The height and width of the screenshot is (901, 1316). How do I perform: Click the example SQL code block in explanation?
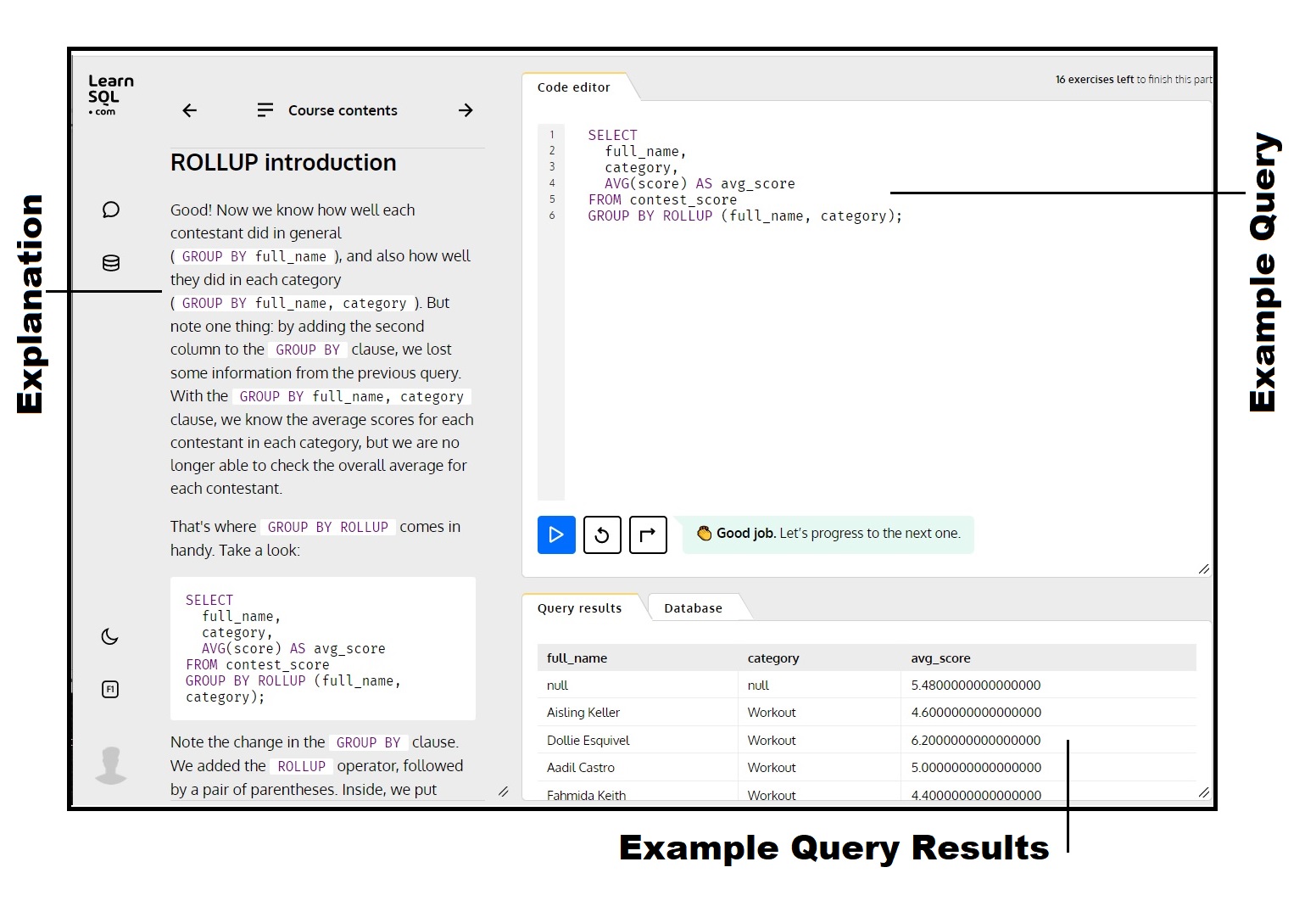pyautogui.click(x=323, y=649)
